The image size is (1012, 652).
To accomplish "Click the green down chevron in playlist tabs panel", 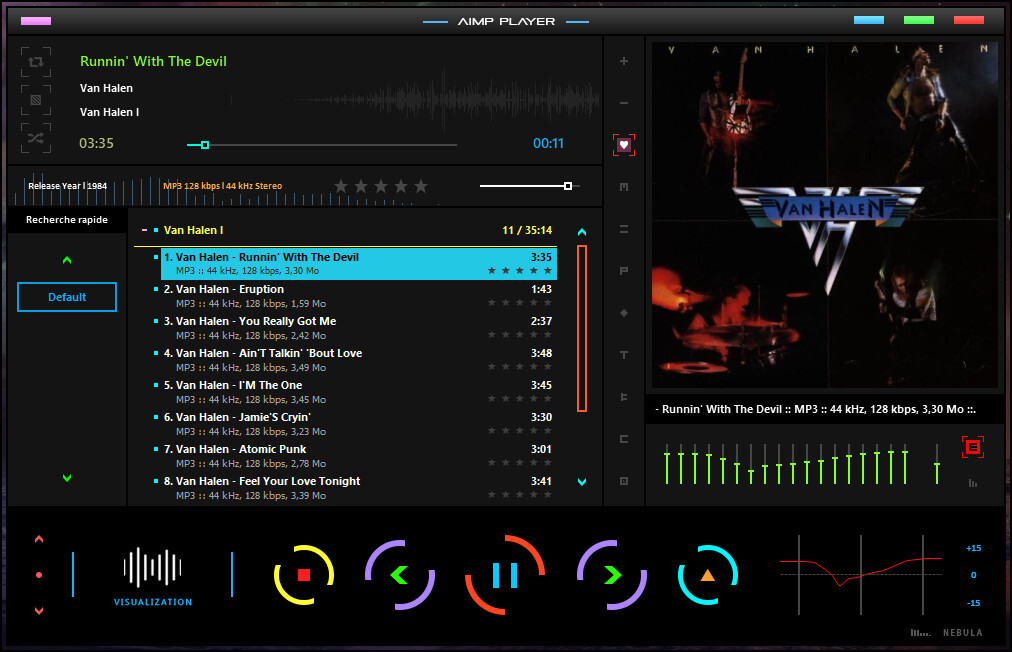I will pos(66,478).
